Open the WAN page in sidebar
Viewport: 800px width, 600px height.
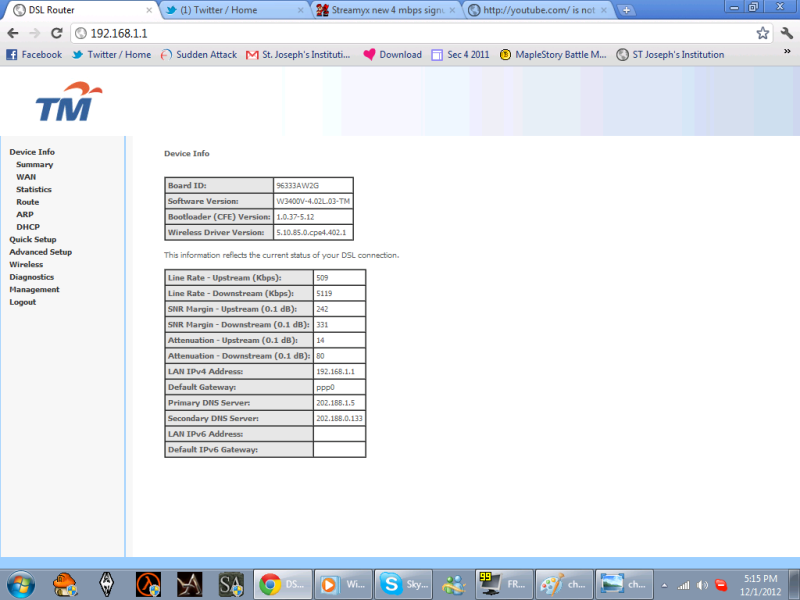(x=26, y=177)
